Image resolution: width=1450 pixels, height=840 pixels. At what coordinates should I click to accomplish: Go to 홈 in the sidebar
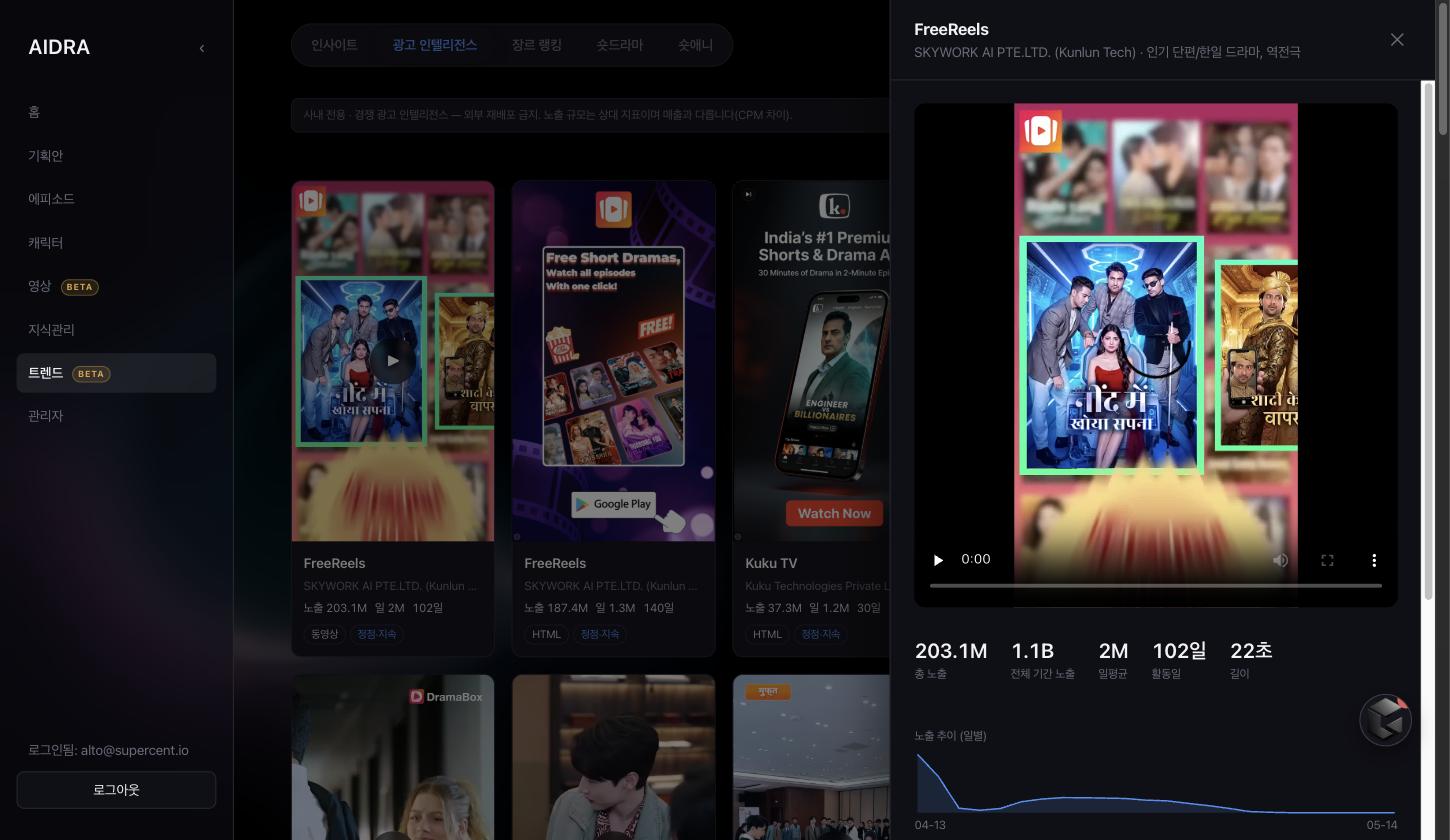[x=116, y=112]
